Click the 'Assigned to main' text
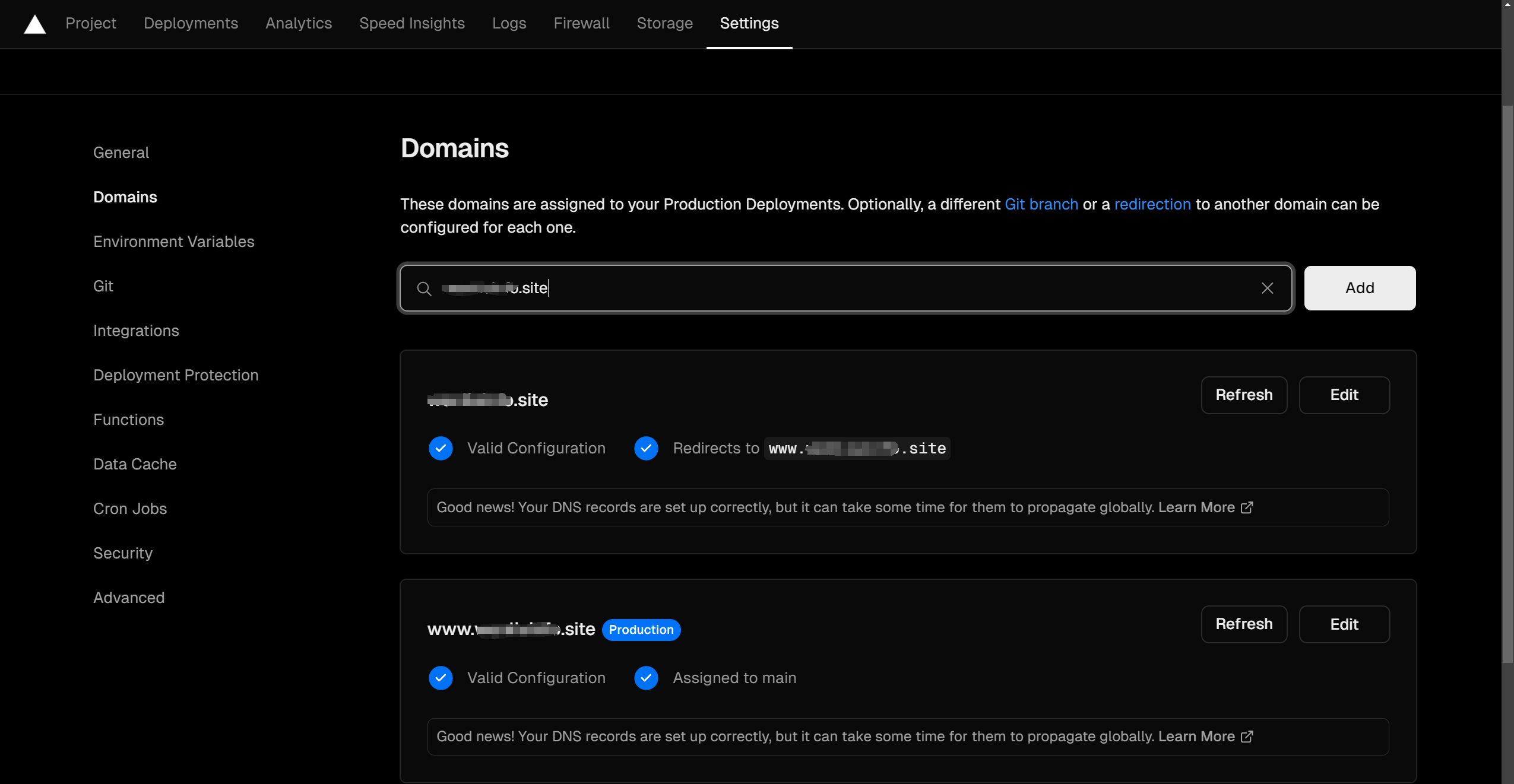 (x=734, y=678)
